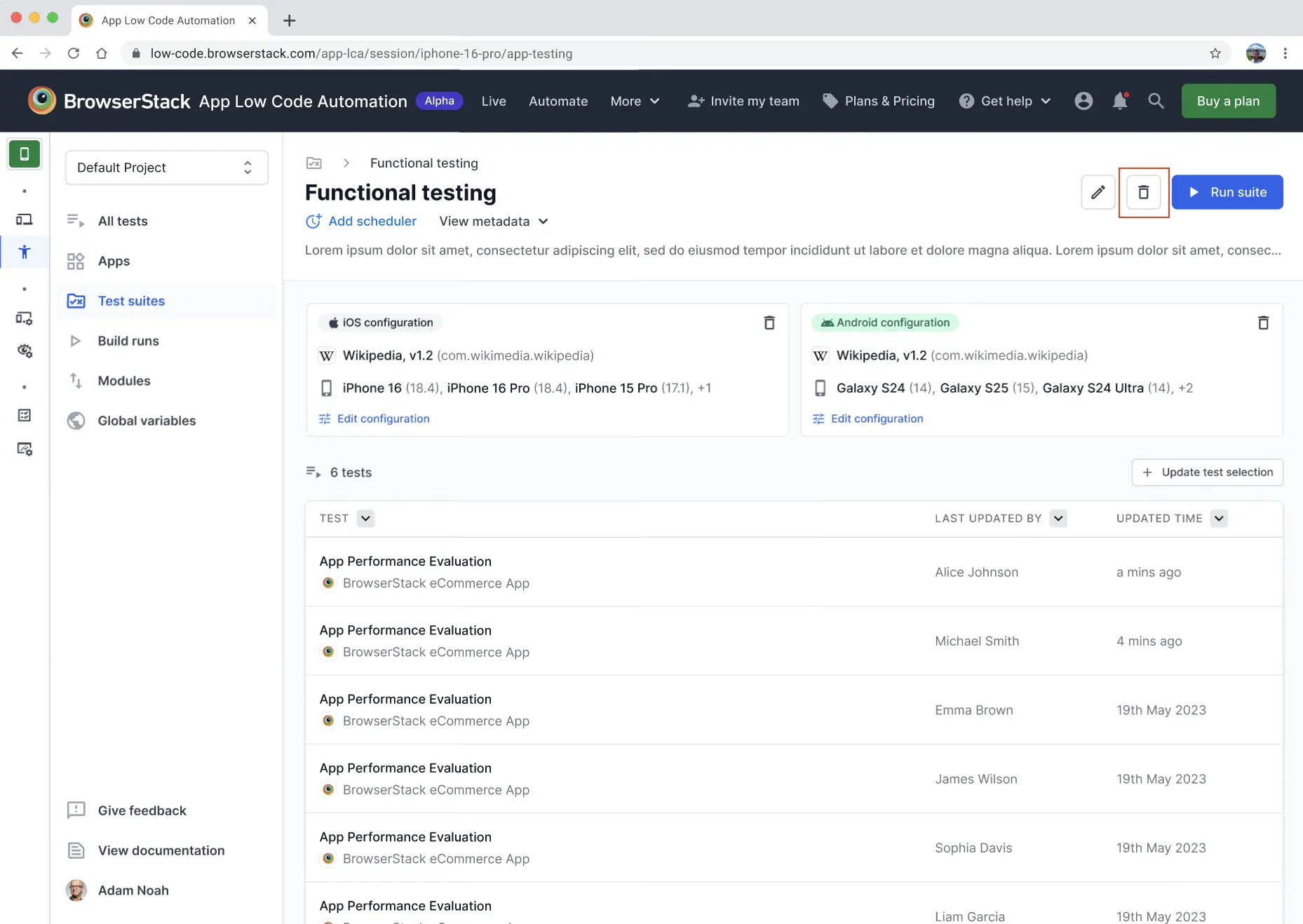Bookmark this page with the star icon
Viewport: 1303px width, 924px height.
tap(1215, 53)
